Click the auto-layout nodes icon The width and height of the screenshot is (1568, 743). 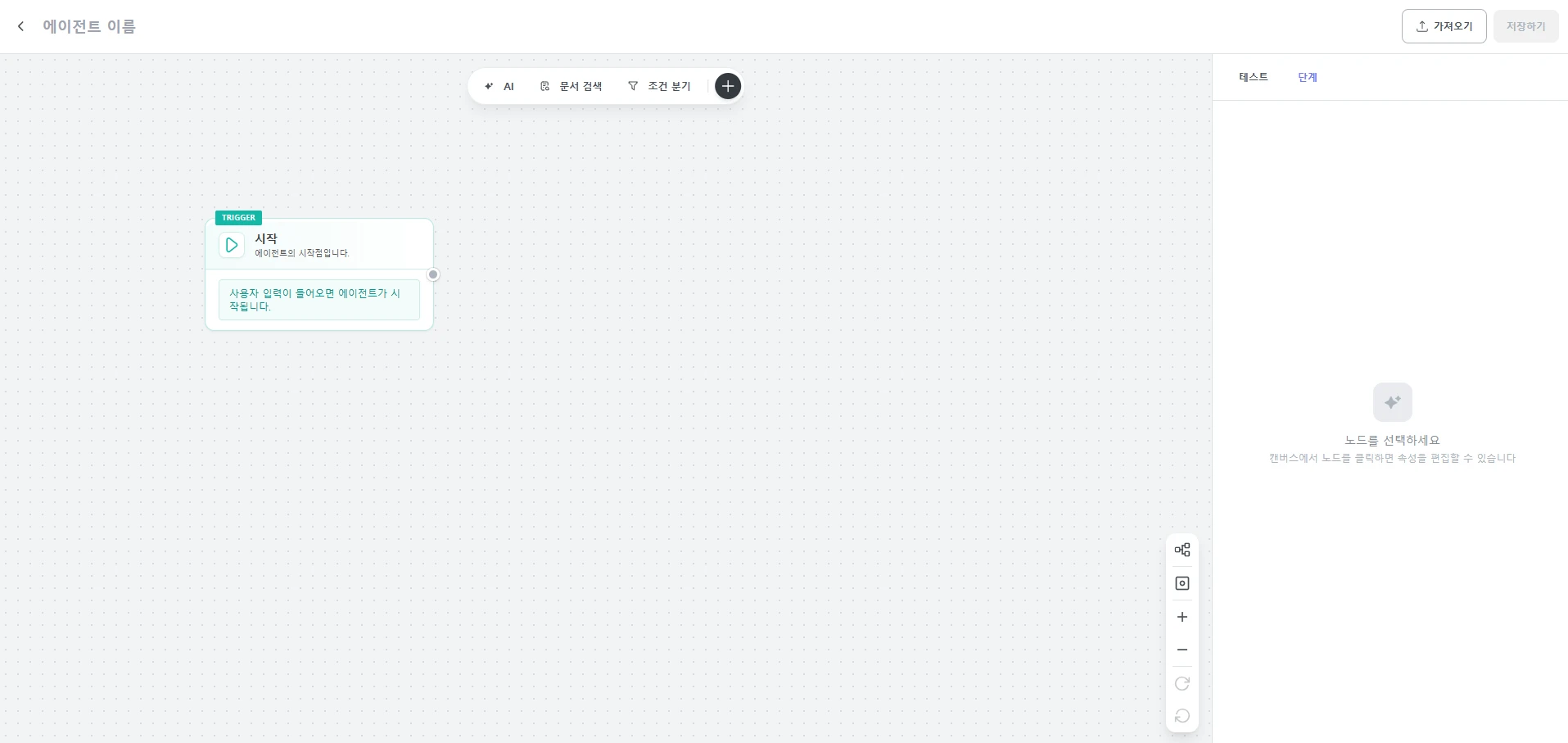click(x=1182, y=550)
